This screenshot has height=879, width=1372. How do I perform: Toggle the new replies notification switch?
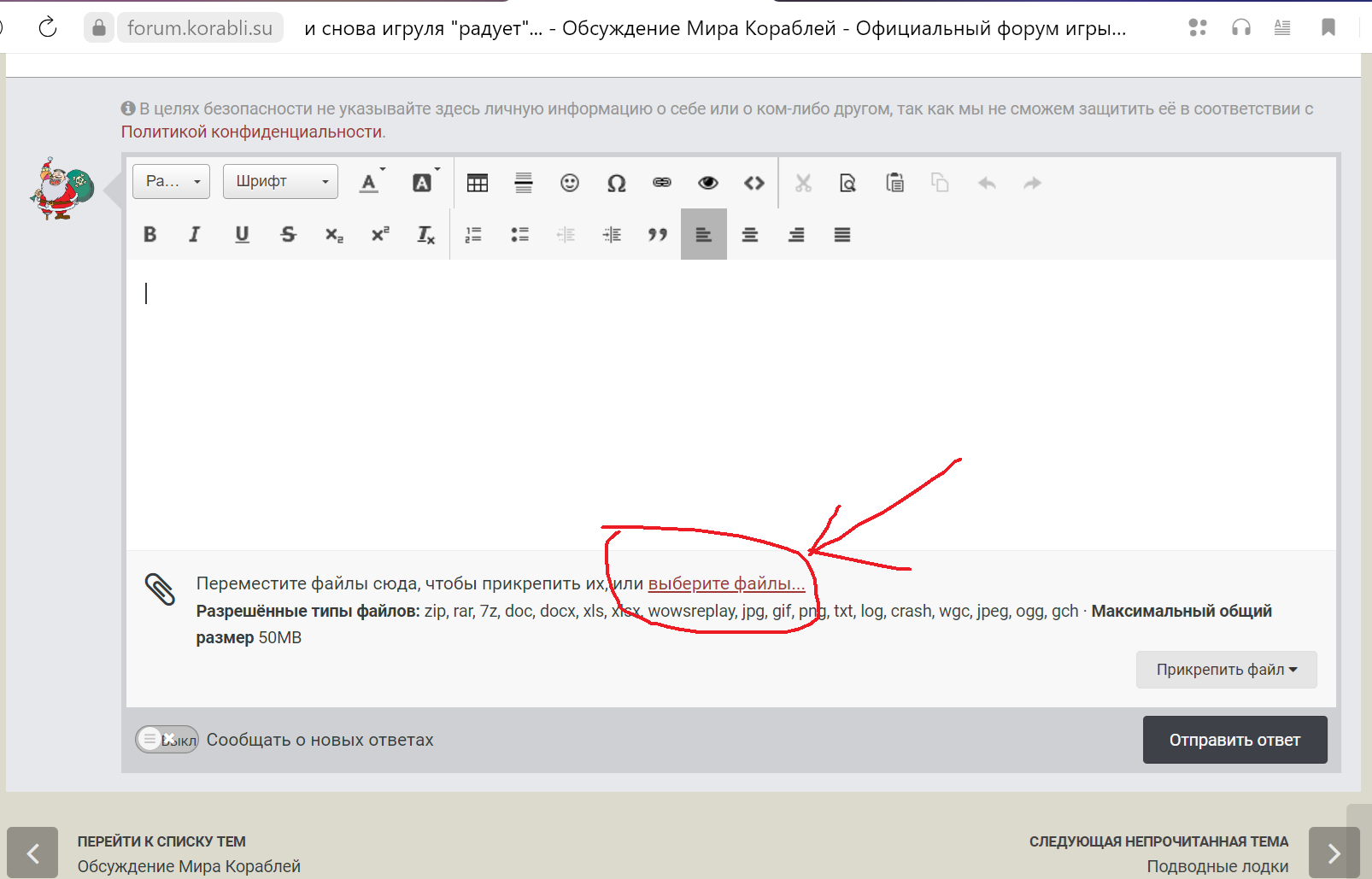[x=167, y=740]
